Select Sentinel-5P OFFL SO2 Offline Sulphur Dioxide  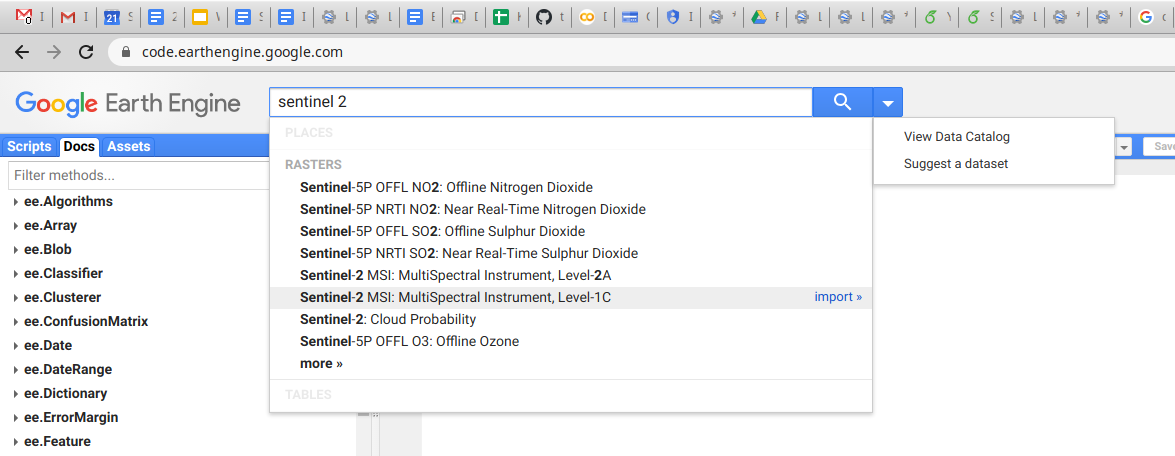click(571, 231)
